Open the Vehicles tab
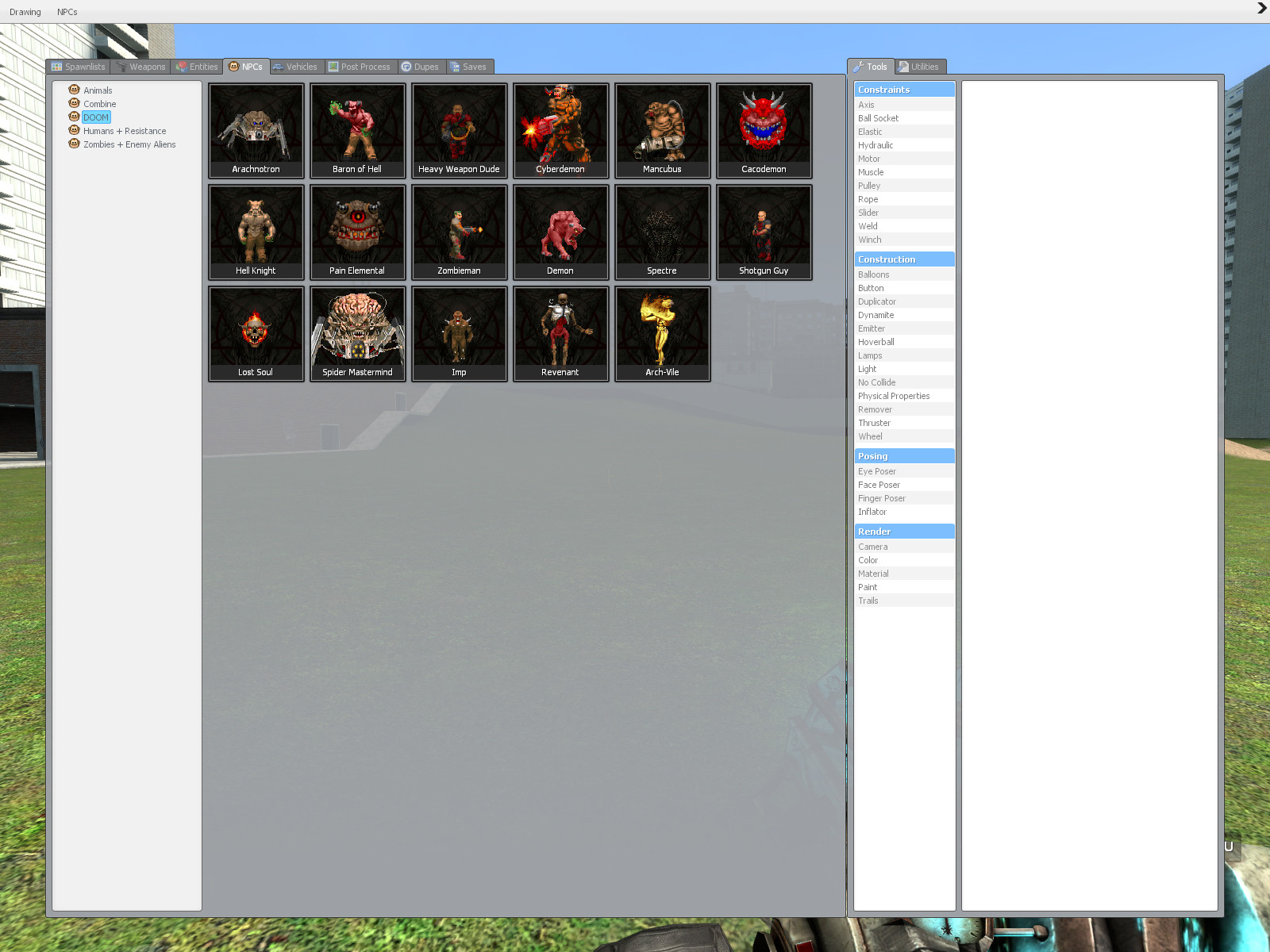This screenshot has width=1270, height=952. click(294, 67)
